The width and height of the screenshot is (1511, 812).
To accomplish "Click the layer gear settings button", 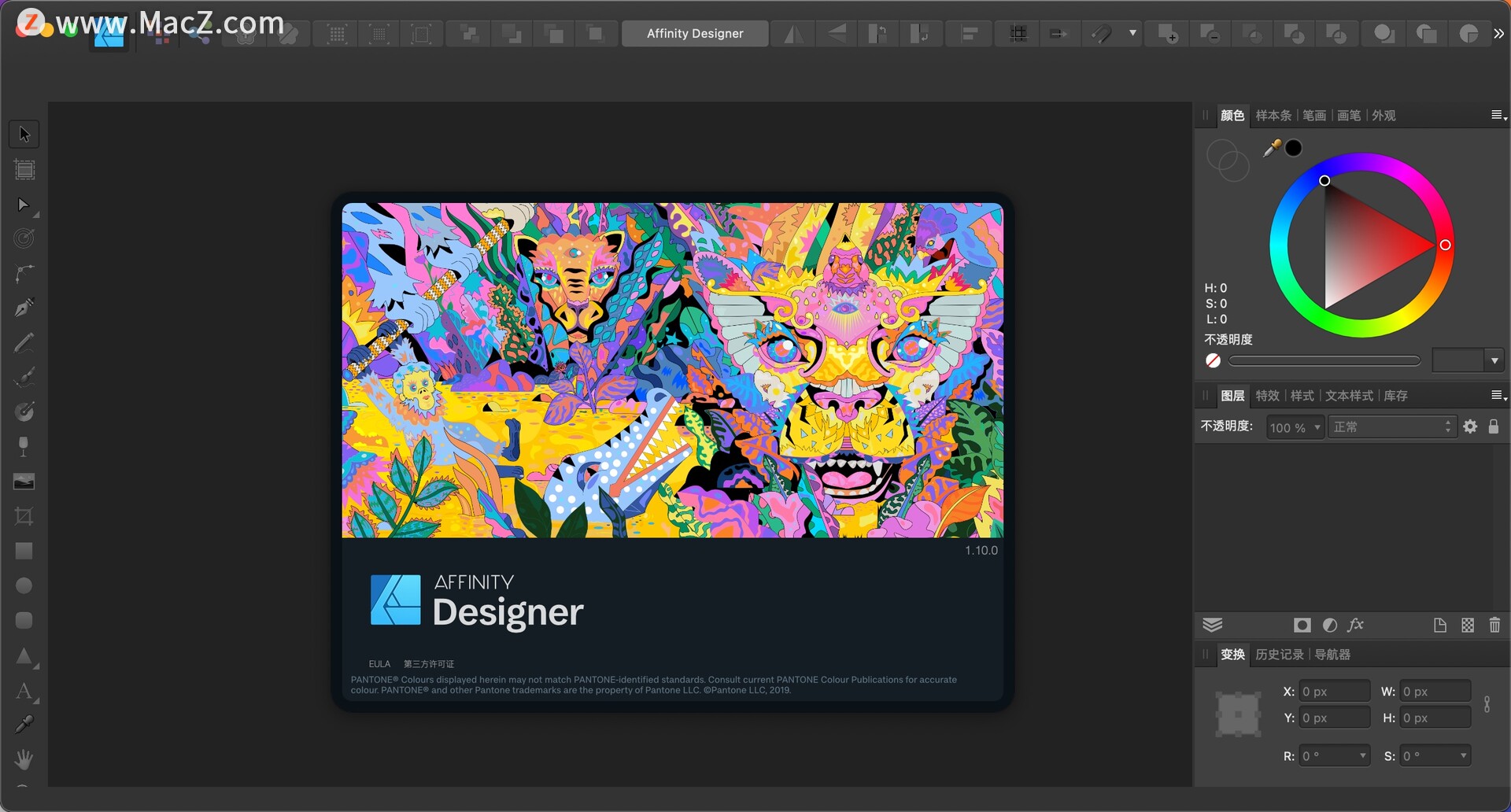I will click(x=1470, y=426).
